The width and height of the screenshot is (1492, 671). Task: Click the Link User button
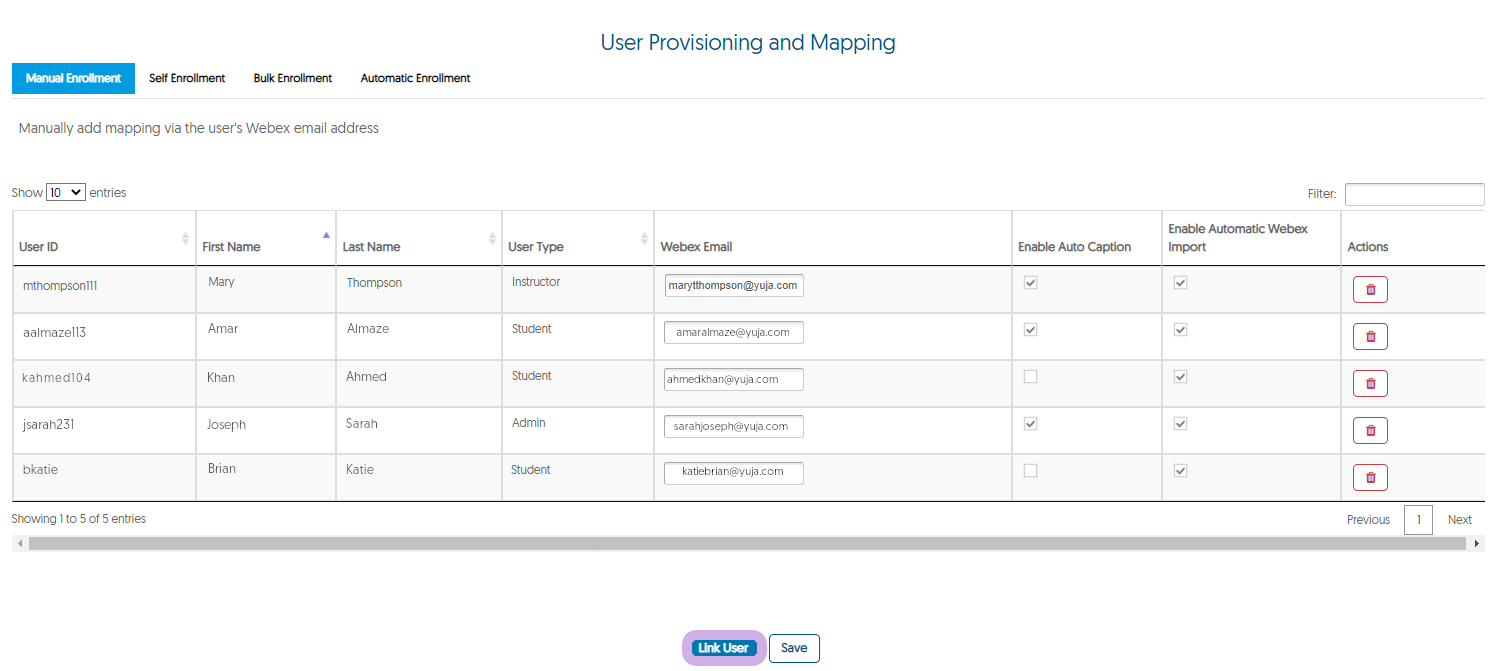click(723, 648)
